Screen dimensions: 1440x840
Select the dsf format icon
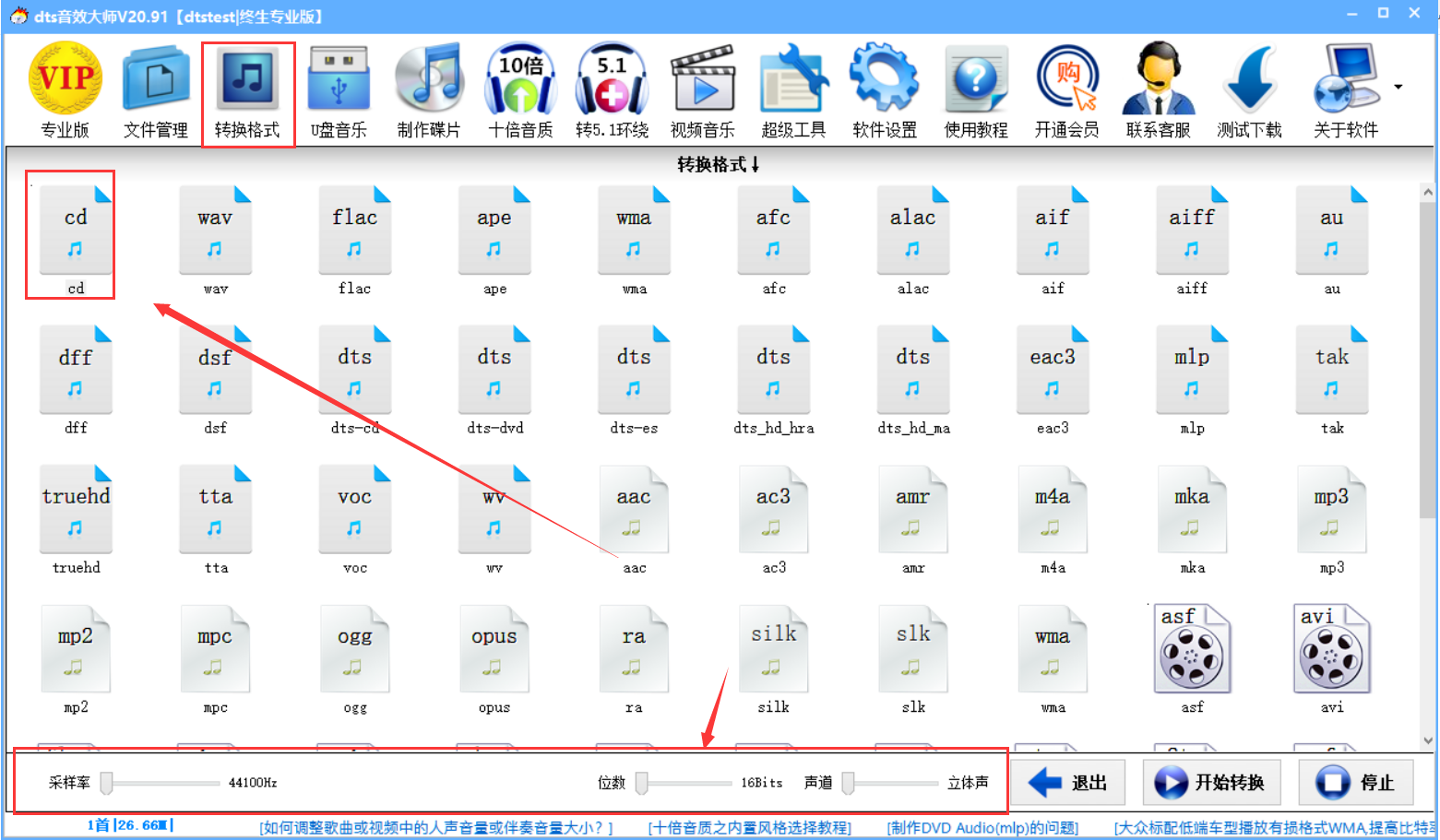pyautogui.click(x=215, y=379)
